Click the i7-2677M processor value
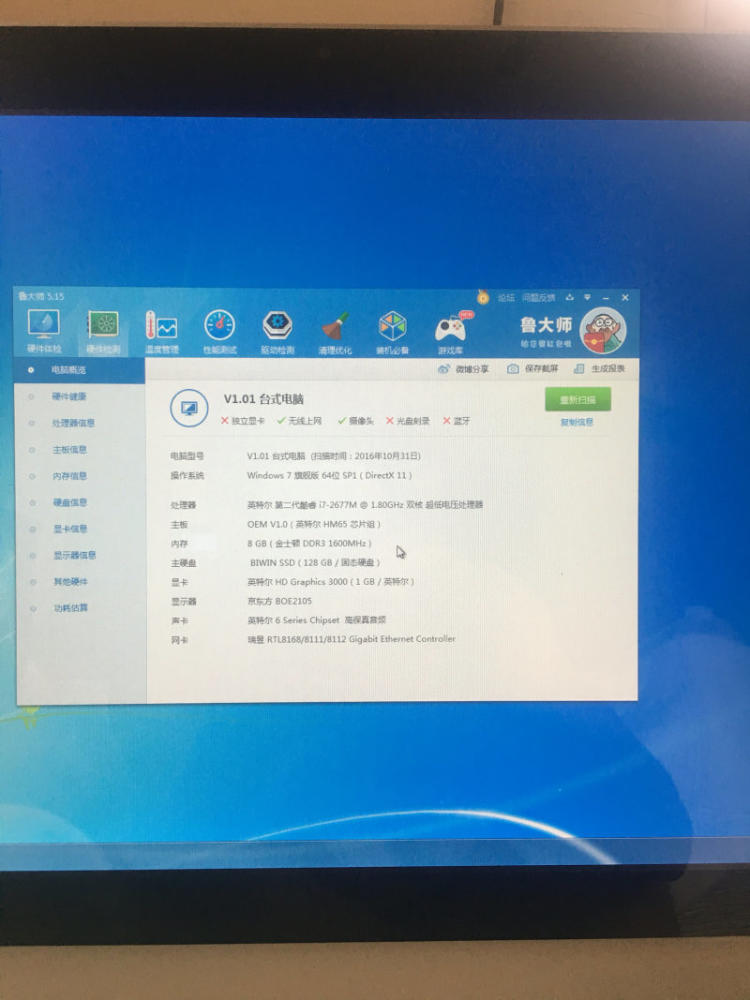The height and width of the screenshot is (1000, 750). tap(365, 504)
